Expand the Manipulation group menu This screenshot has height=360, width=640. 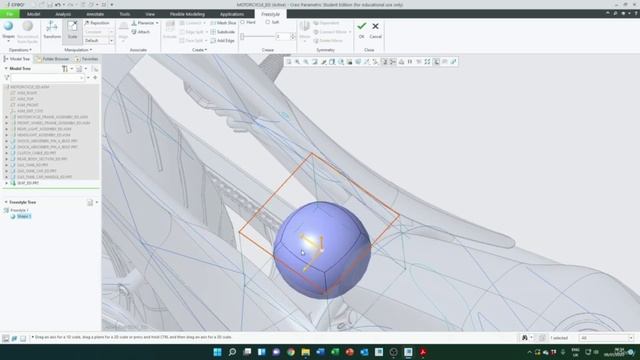[x=78, y=50]
